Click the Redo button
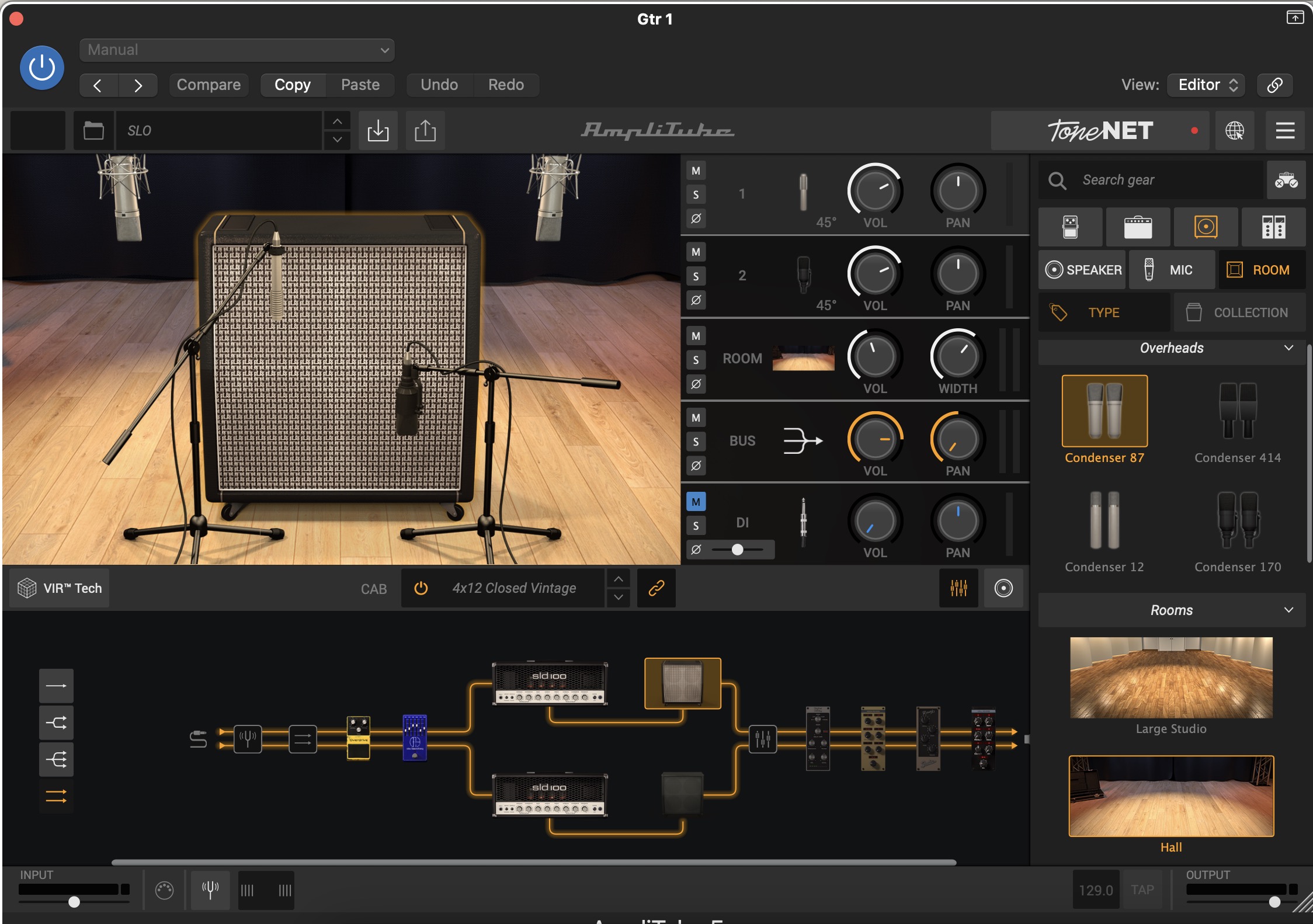The height and width of the screenshot is (924, 1313). point(506,85)
